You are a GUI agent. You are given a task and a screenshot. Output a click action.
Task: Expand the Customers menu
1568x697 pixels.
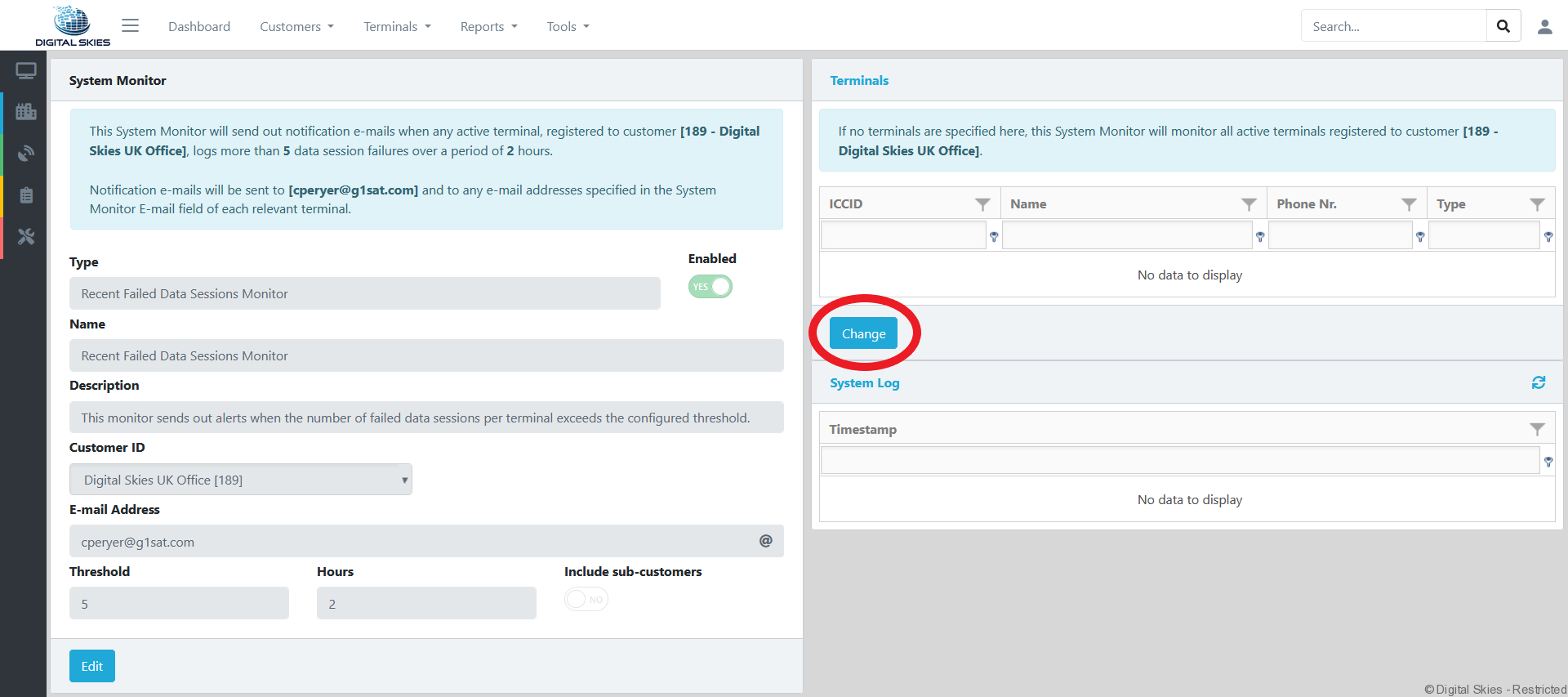pyautogui.click(x=296, y=27)
